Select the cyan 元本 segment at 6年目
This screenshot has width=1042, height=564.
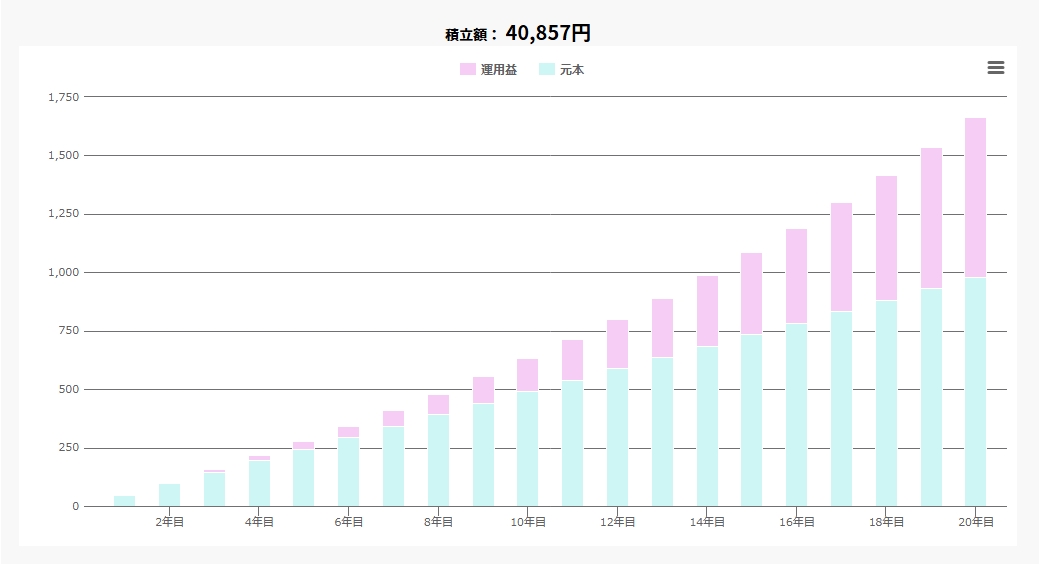pos(348,471)
